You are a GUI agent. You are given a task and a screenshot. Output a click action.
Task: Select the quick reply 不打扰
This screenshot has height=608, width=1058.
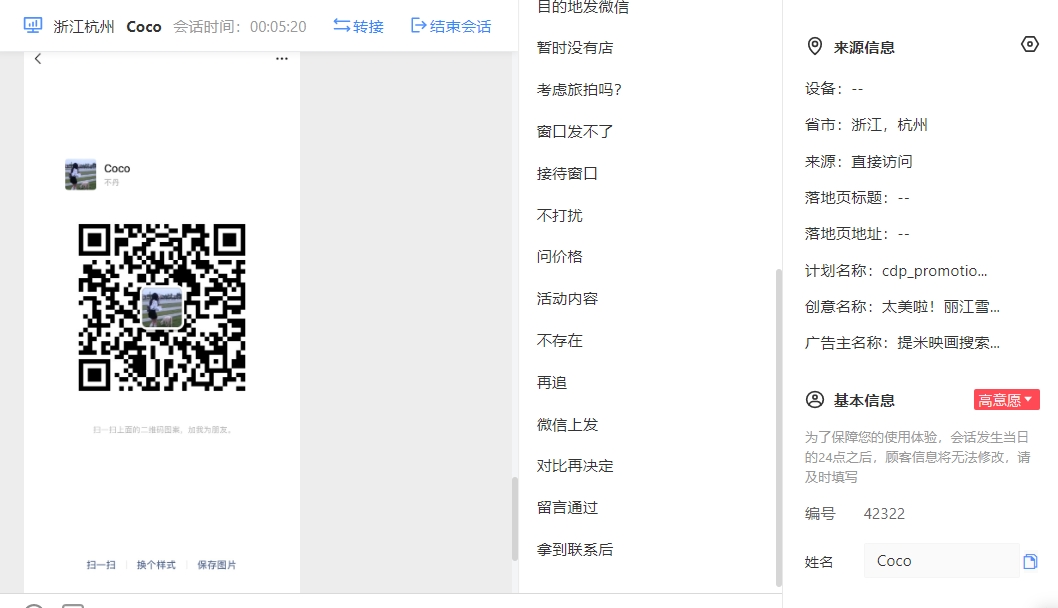coord(559,215)
